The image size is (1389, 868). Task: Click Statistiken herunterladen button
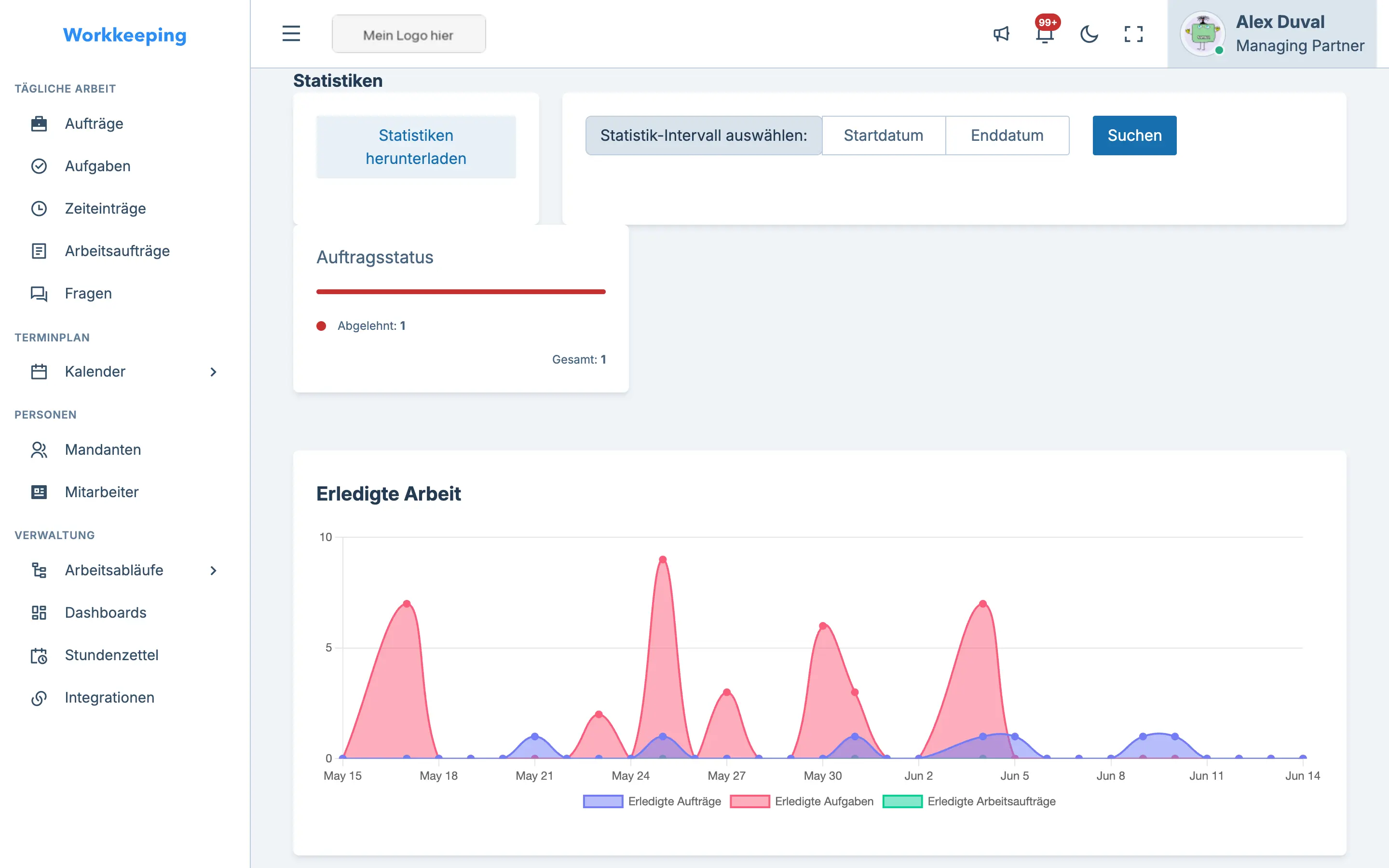(x=416, y=147)
